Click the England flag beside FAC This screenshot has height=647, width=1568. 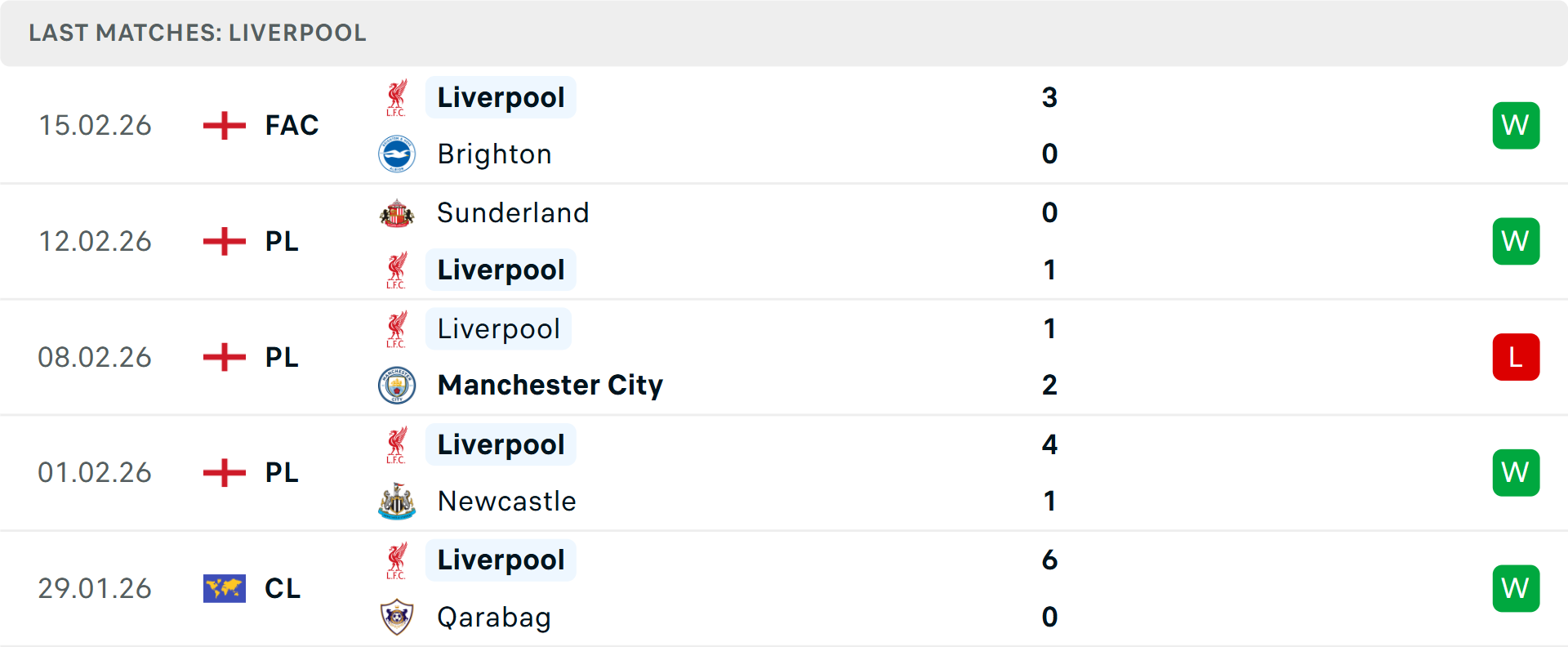223,125
